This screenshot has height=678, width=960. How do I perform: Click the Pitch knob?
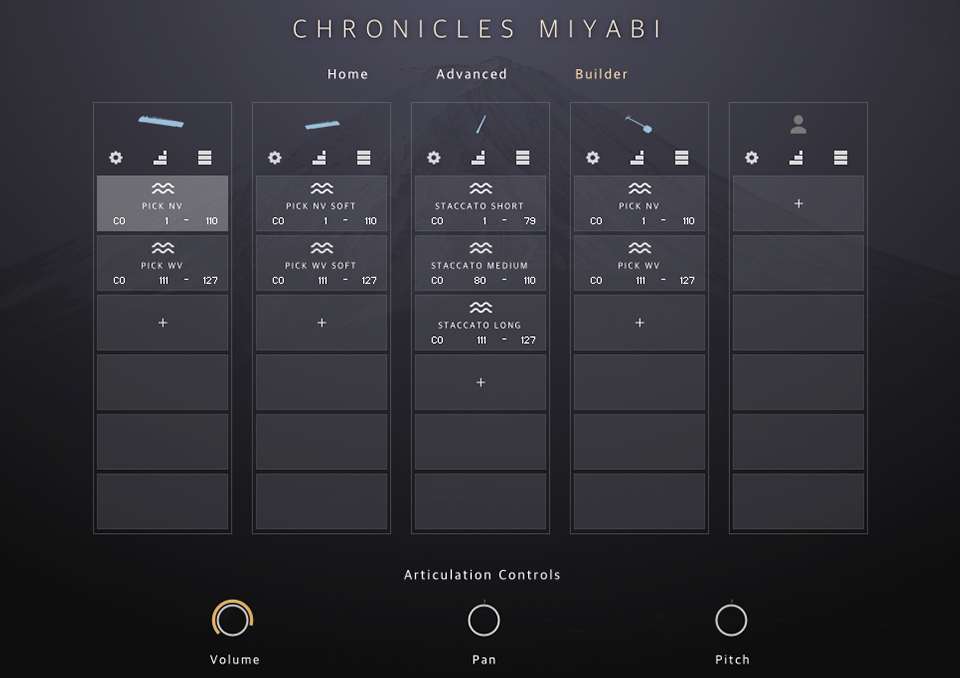pyautogui.click(x=731, y=620)
